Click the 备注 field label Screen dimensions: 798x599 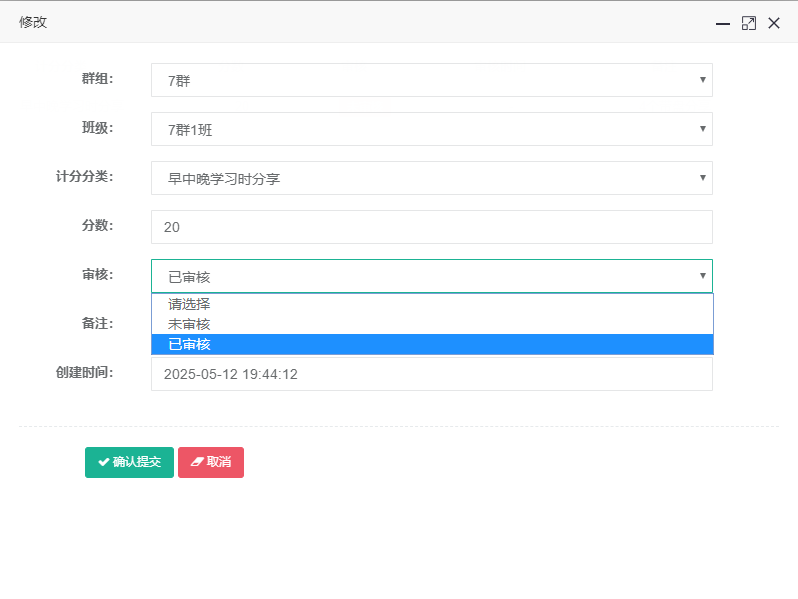pos(97,324)
